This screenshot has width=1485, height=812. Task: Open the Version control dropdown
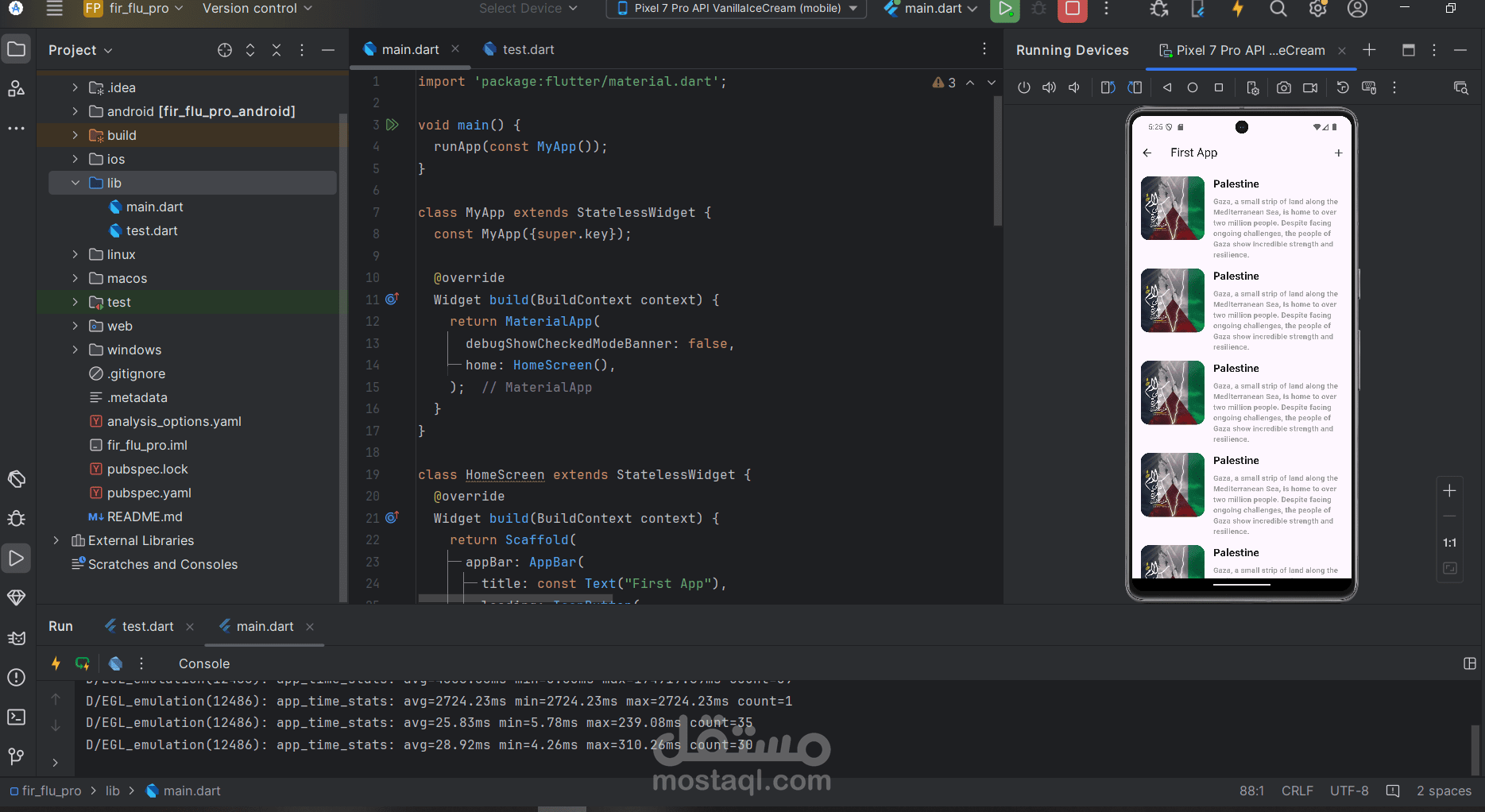coord(257,9)
